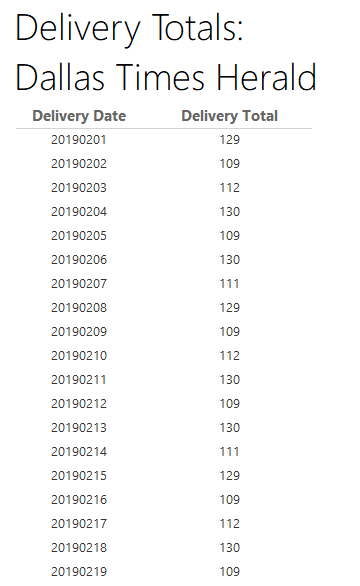Select date cell 20190201
Viewport: 360px width, 586px height.
click(x=79, y=140)
